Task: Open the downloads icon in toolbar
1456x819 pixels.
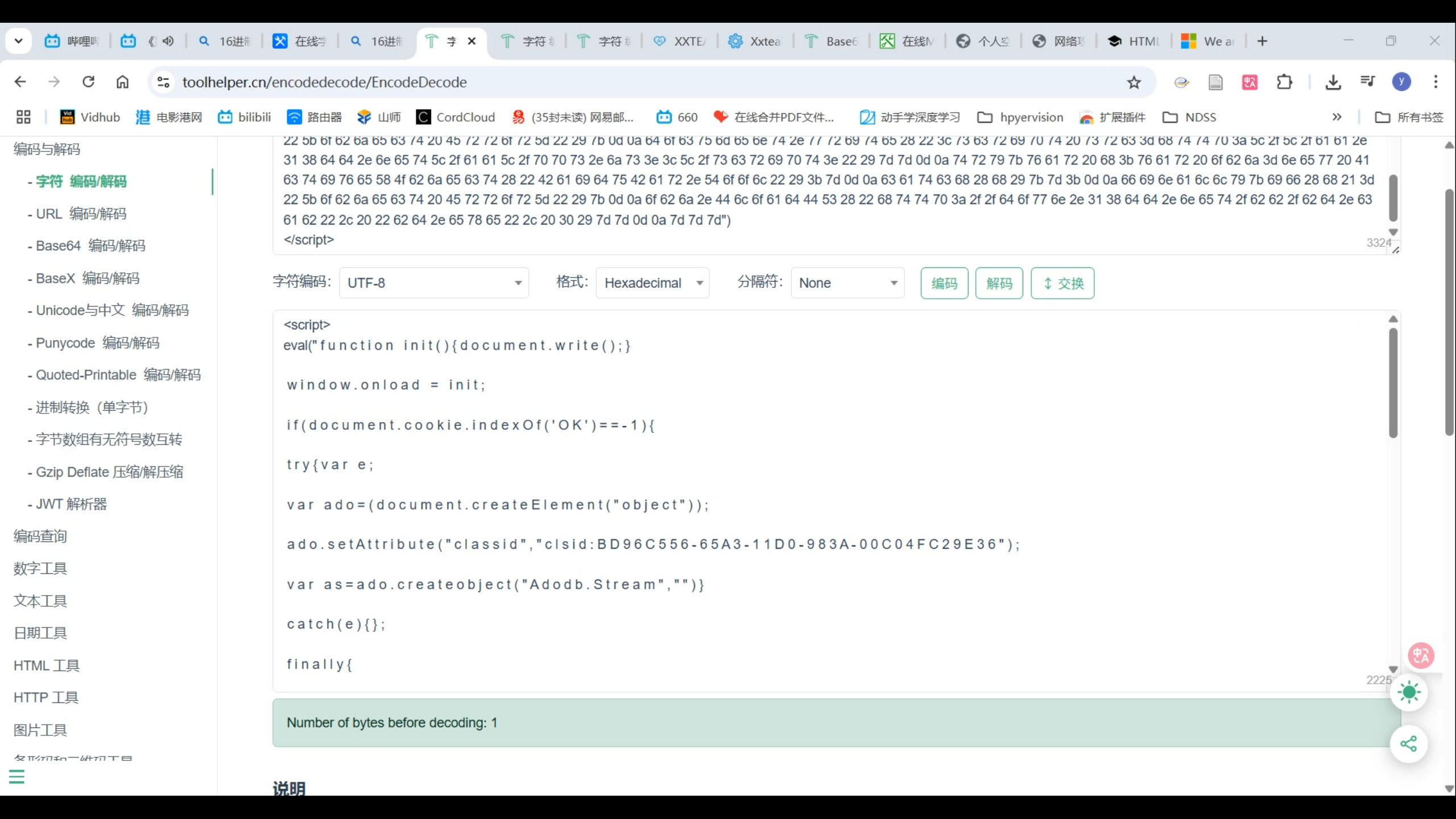Action: [x=1333, y=82]
